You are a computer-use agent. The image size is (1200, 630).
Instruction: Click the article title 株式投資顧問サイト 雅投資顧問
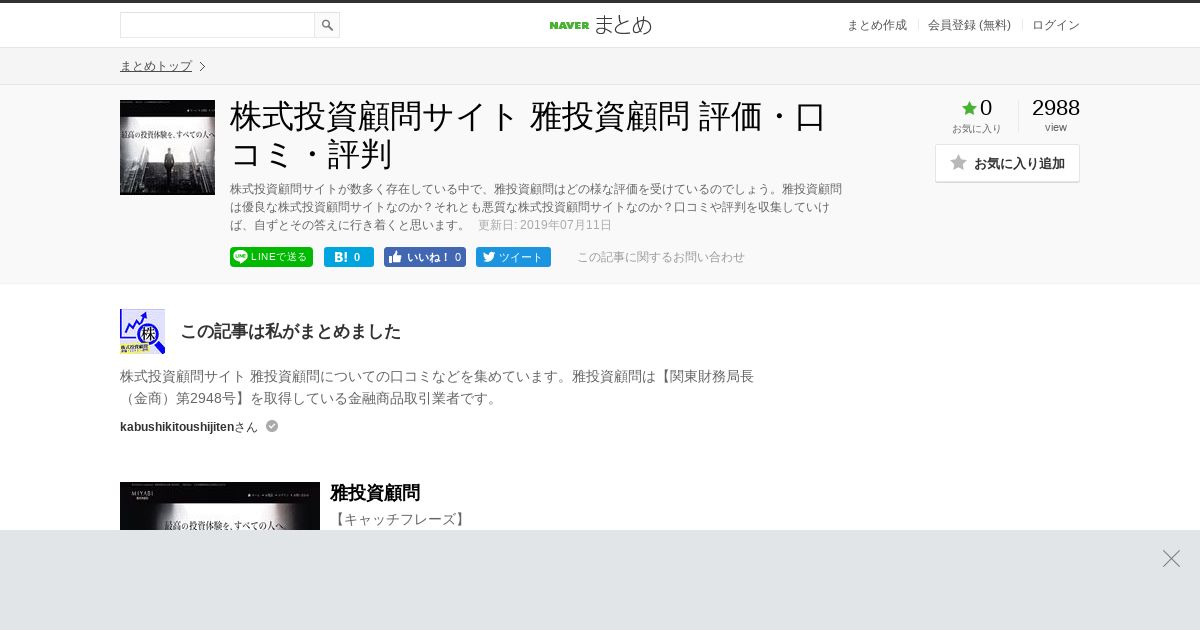click(x=530, y=135)
